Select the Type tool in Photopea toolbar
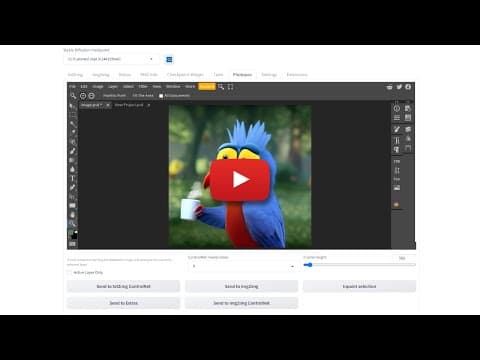Image resolution: width=480 pixels, height=360 pixels. 72,178
